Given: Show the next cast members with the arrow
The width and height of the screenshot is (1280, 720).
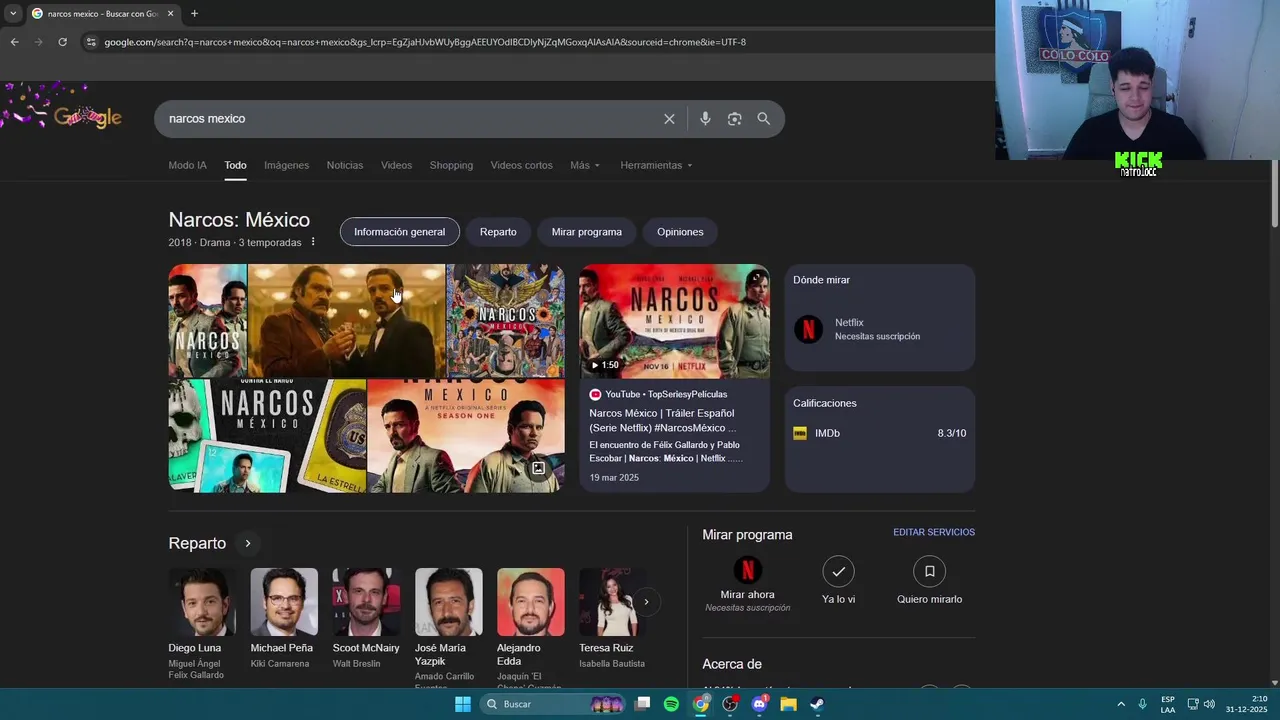Looking at the screenshot, I should click(x=646, y=602).
